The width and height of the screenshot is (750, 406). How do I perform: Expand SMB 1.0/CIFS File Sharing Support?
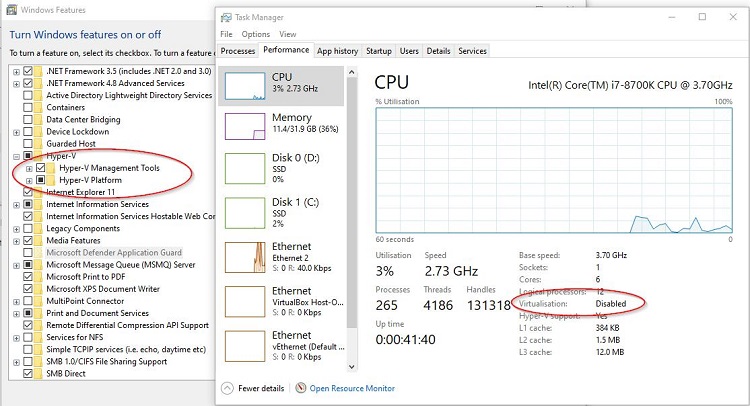(16, 362)
